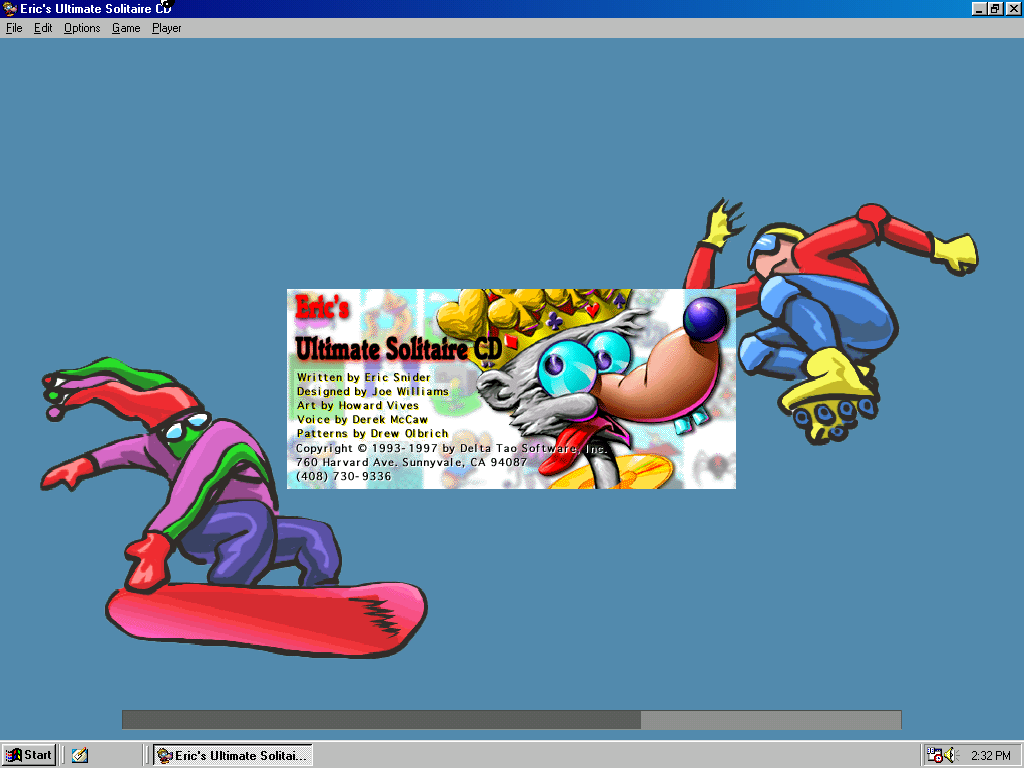The height and width of the screenshot is (768, 1024).
Task: Open the Edit menu
Action: [x=43, y=28]
